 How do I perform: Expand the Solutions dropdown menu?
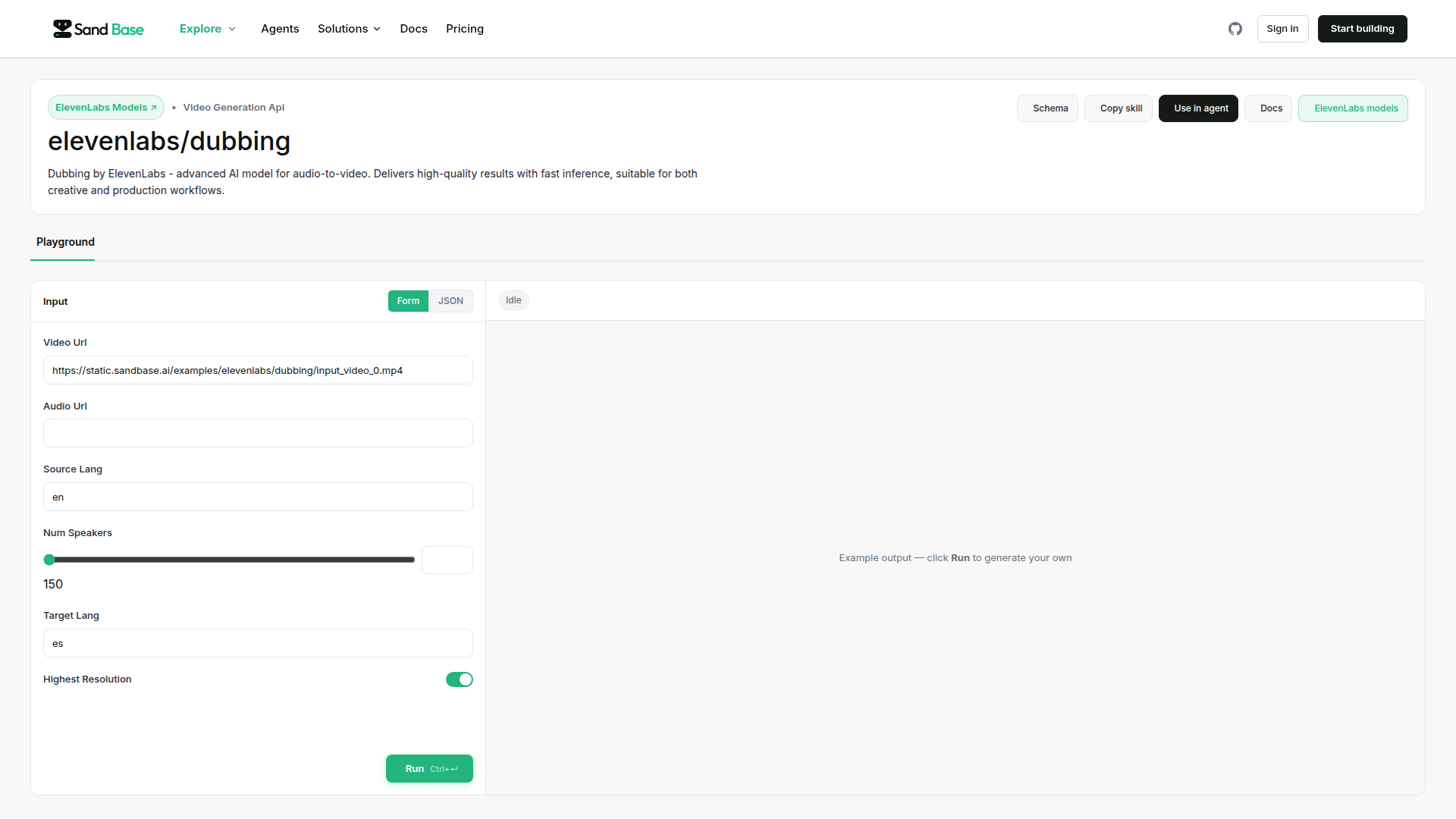(x=349, y=29)
